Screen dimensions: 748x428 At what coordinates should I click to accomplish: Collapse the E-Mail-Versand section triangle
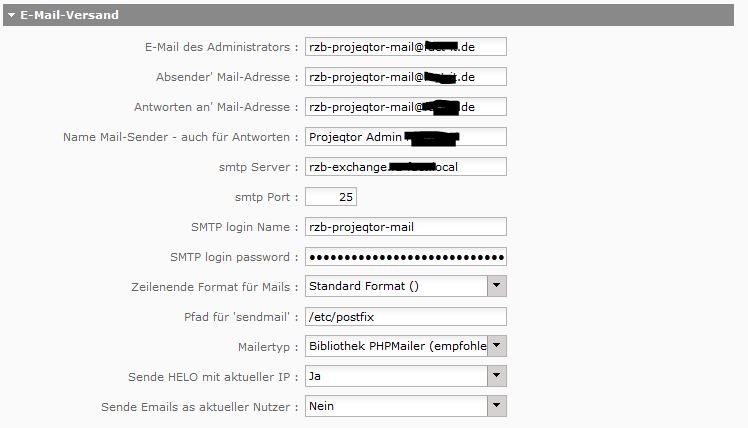tap(11, 16)
